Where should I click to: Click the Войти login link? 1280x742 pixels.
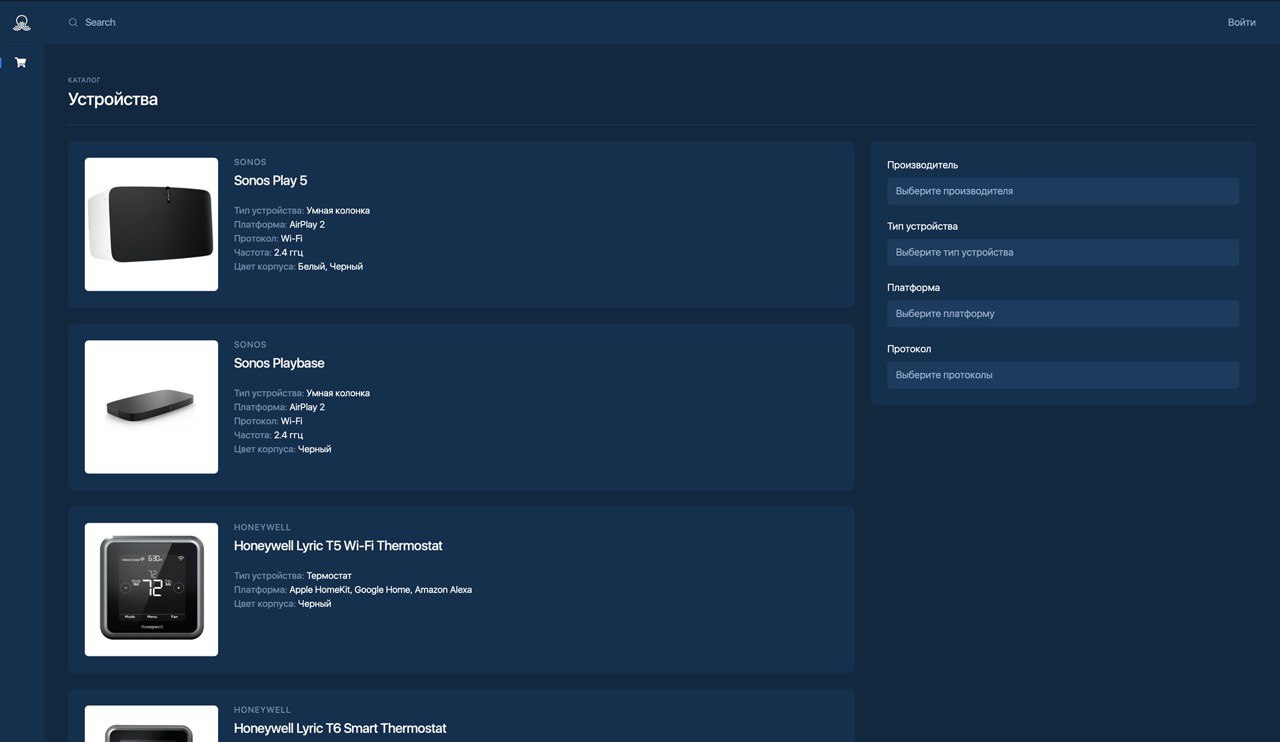(1241, 22)
